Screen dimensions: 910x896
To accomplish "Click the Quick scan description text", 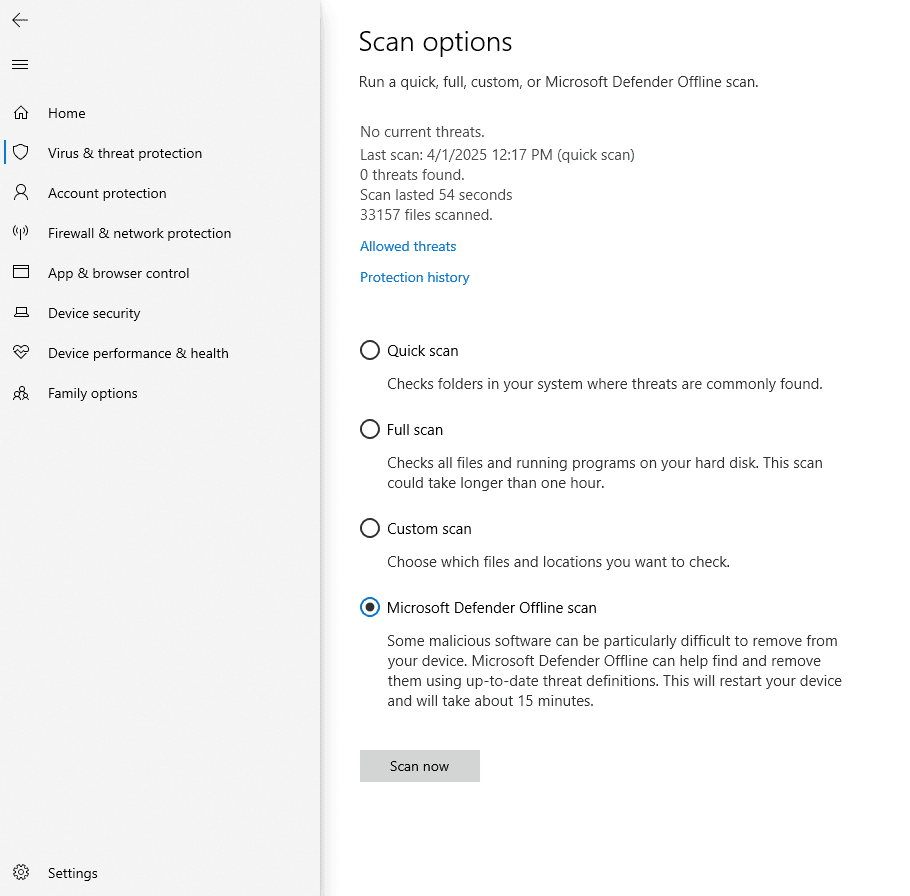I will coord(605,384).
